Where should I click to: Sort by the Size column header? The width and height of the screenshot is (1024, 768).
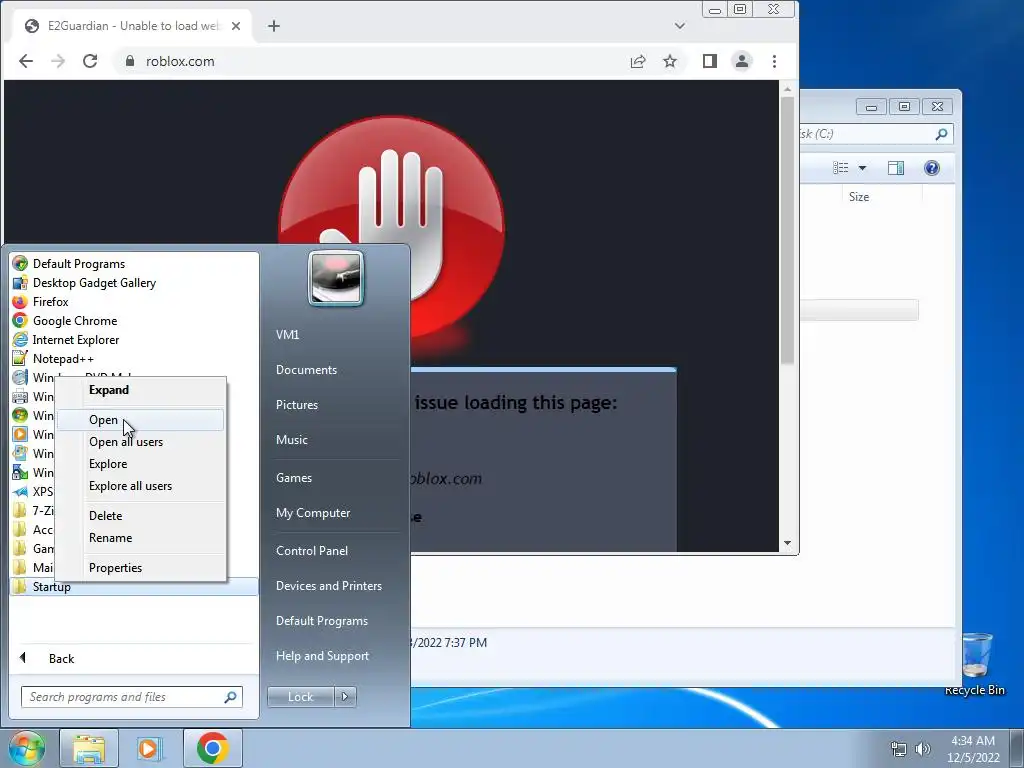pyautogui.click(x=858, y=197)
